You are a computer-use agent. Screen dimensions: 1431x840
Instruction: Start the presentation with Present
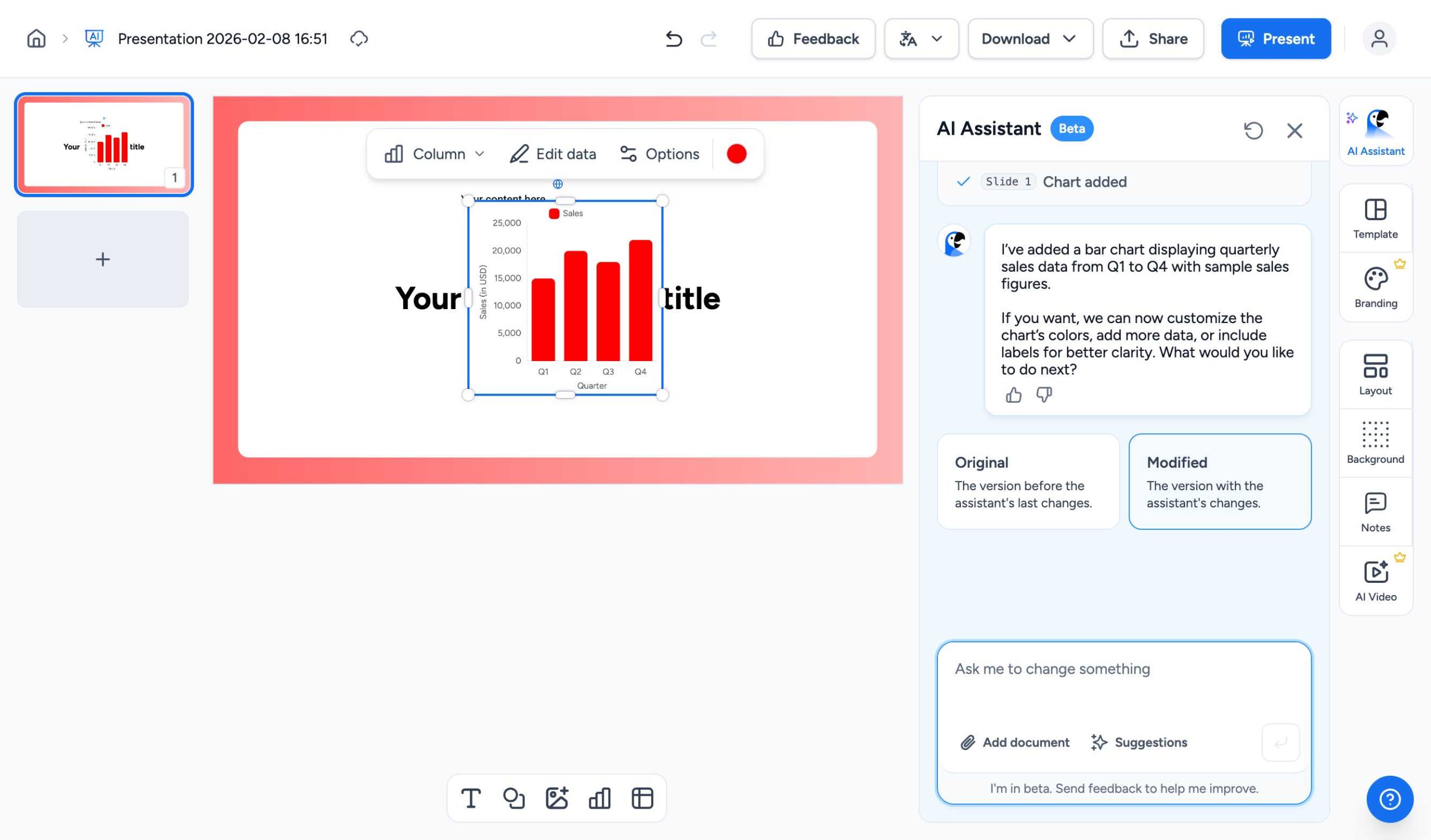tap(1276, 39)
